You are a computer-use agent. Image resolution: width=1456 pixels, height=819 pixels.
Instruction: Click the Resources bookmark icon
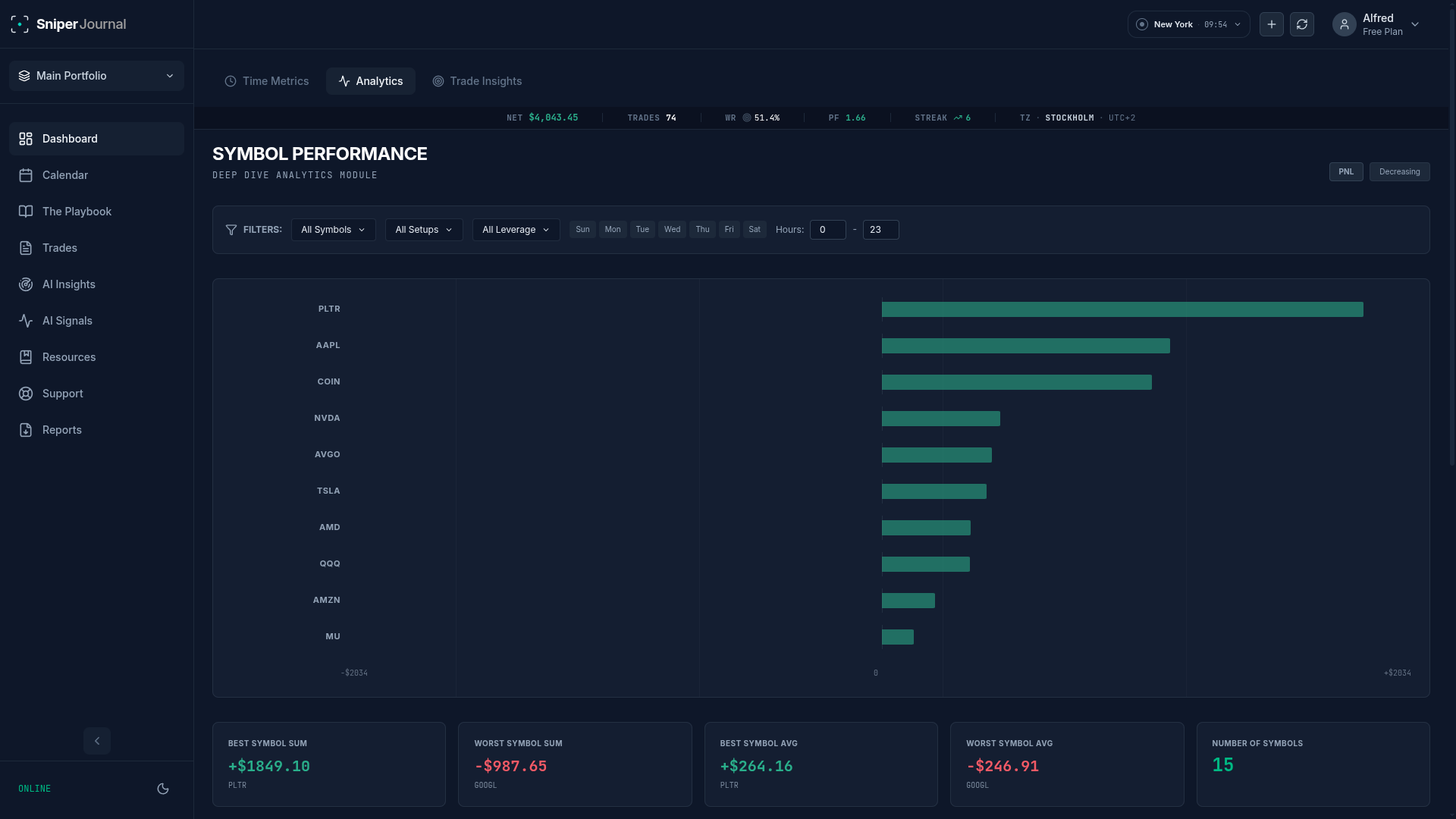26,357
